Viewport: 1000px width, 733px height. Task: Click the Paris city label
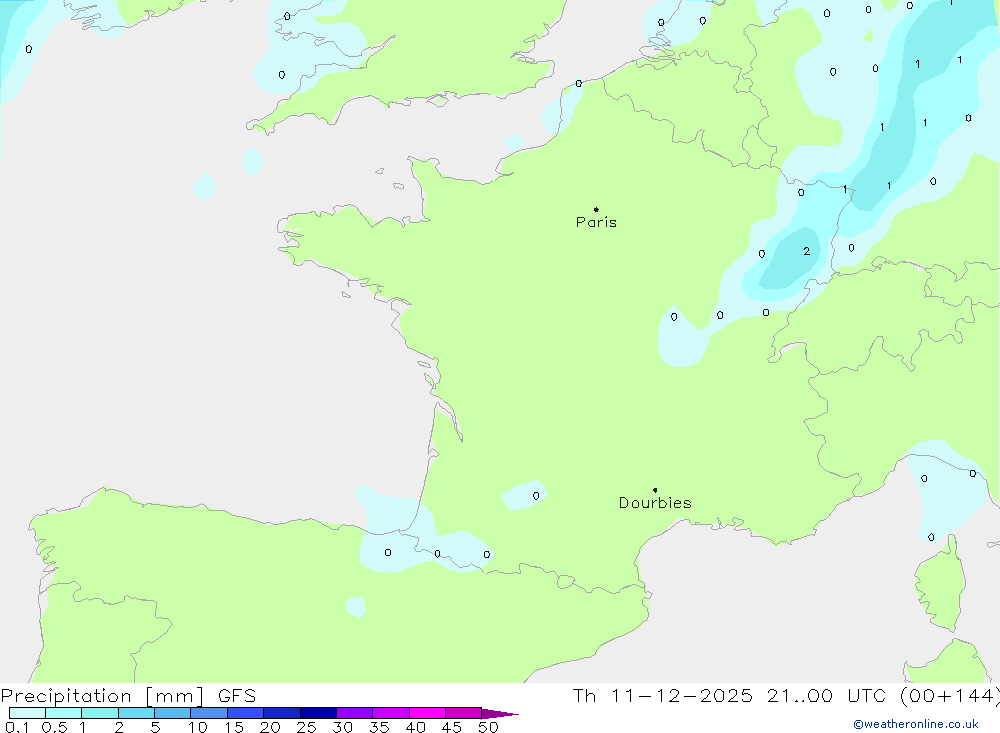coord(596,223)
